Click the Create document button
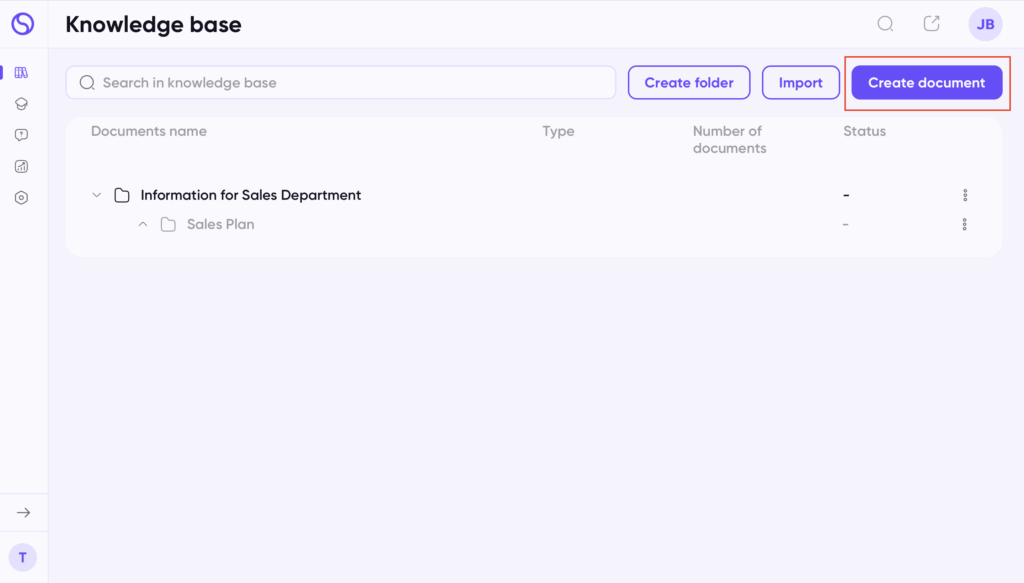1024x583 pixels. pyautogui.click(x=927, y=83)
